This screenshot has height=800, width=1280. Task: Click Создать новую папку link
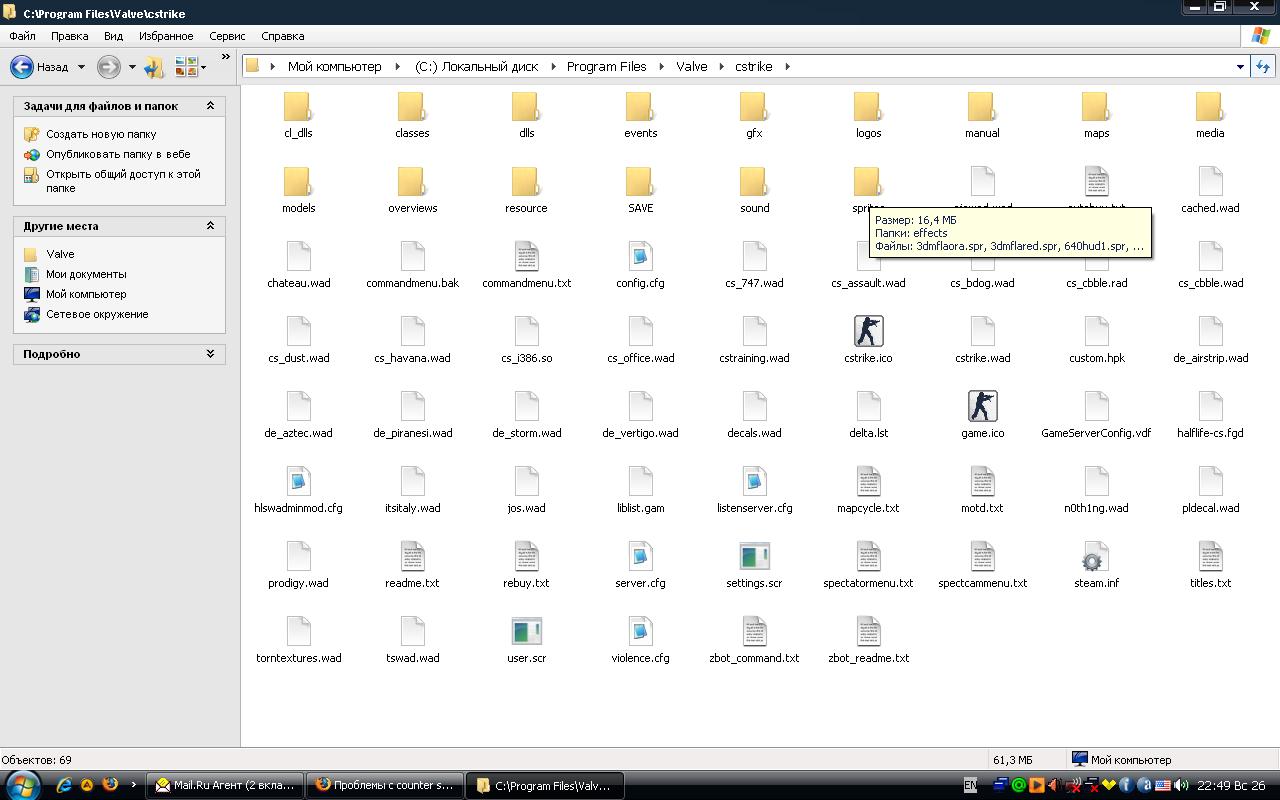[101, 134]
